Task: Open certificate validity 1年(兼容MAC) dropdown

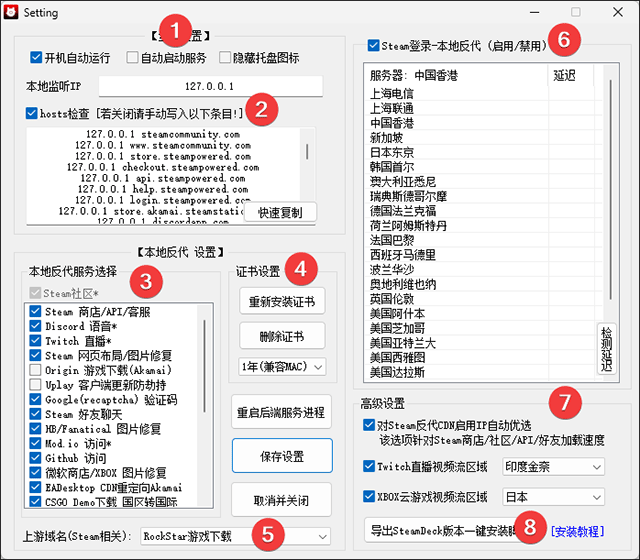Action: (x=282, y=367)
